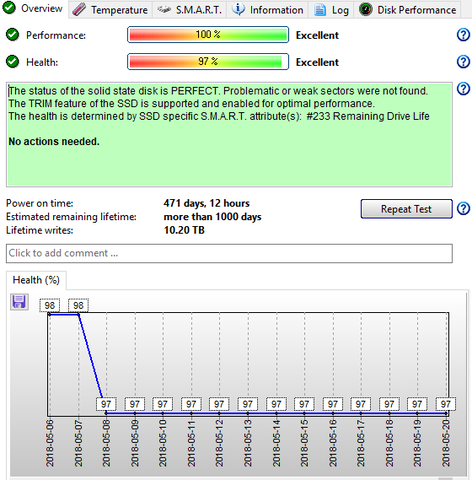Click the Health 97 % bar
This screenshot has height=480, width=472.
[x=208, y=62]
